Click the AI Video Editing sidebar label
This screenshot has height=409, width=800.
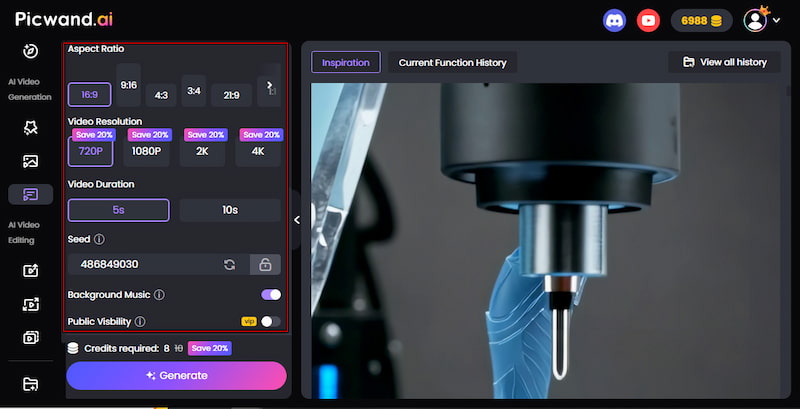(x=24, y=233)
